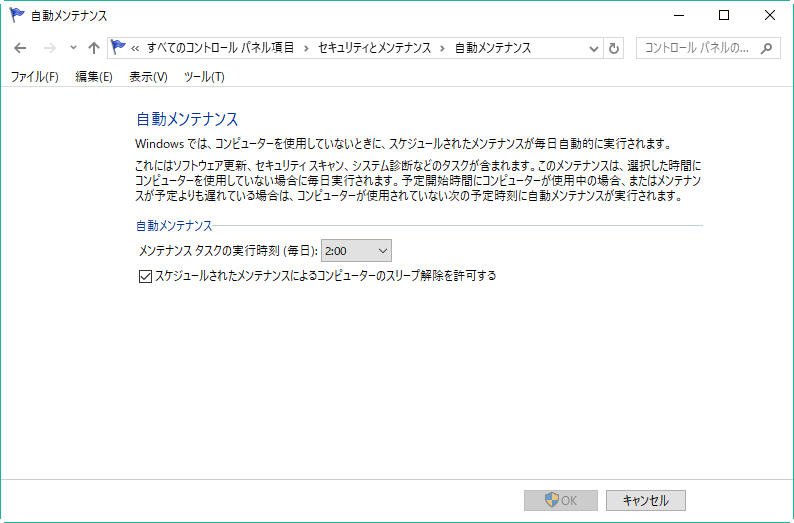Open recent locations dropdown arrow
The image size is (794, 523).
73,48
